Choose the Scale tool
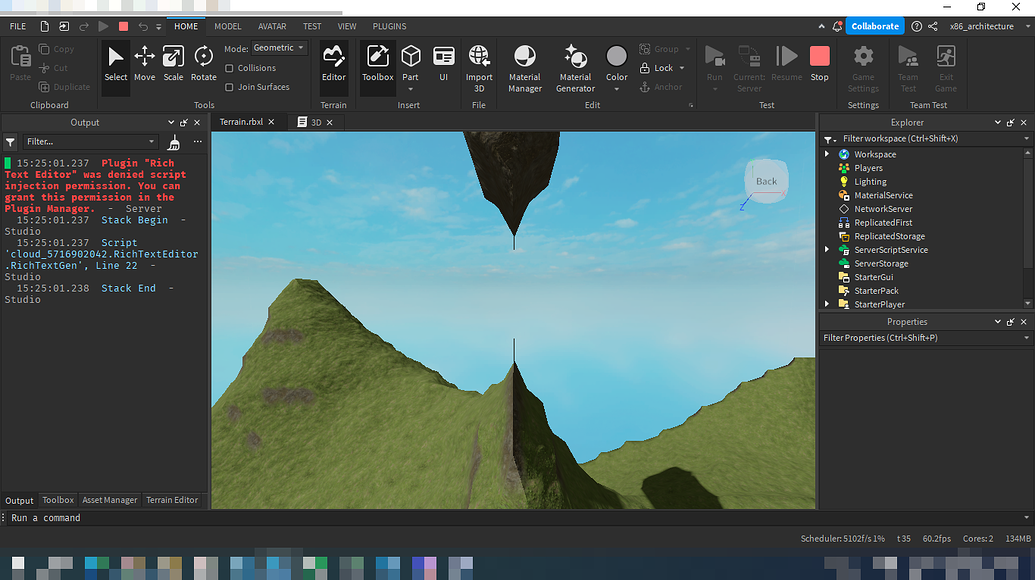 (x=174, y=64)
